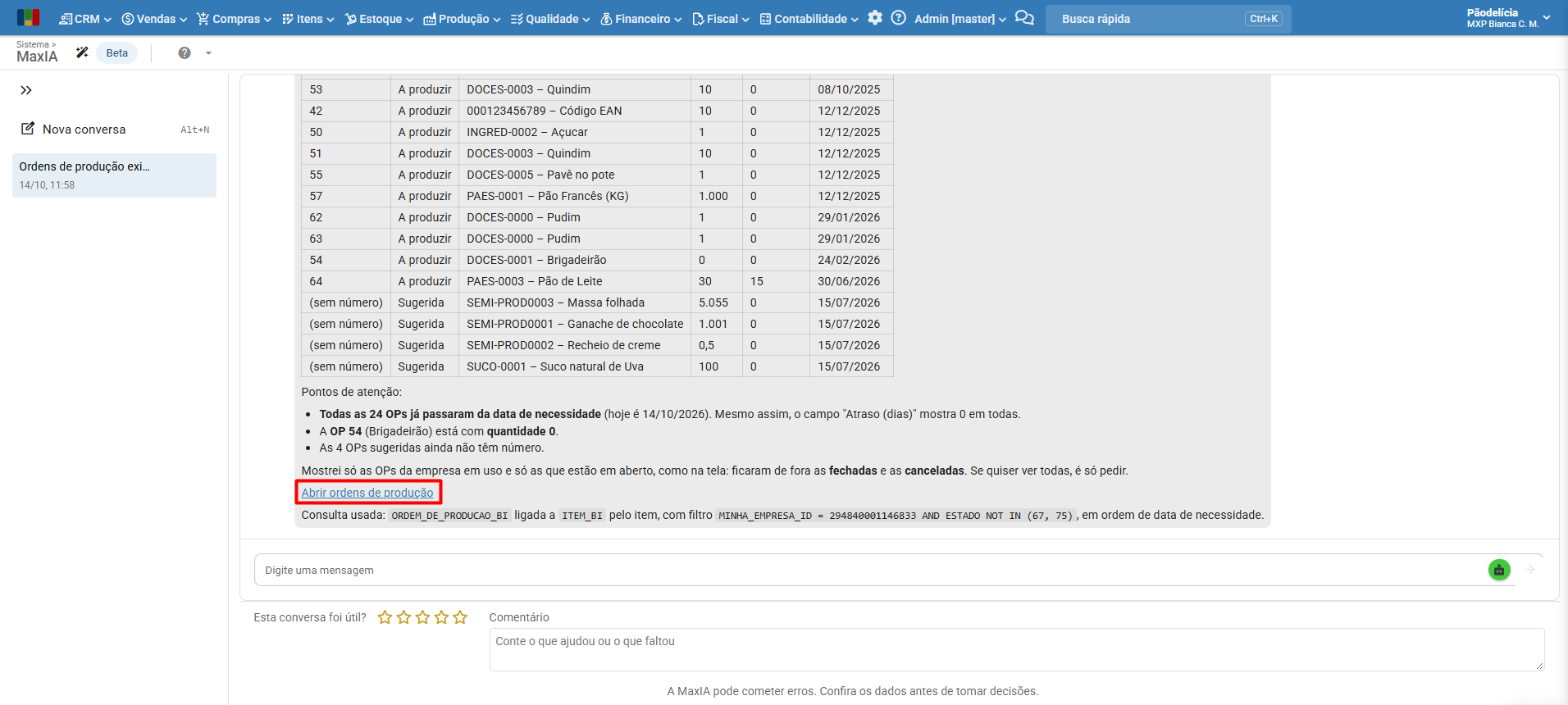
Task: Select the Ordens de produção conversation
Action: point(114,175)
